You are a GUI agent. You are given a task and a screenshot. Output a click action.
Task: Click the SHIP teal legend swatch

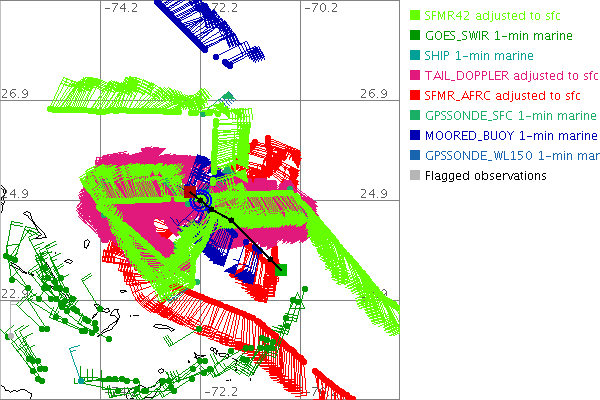pos(415,56)
